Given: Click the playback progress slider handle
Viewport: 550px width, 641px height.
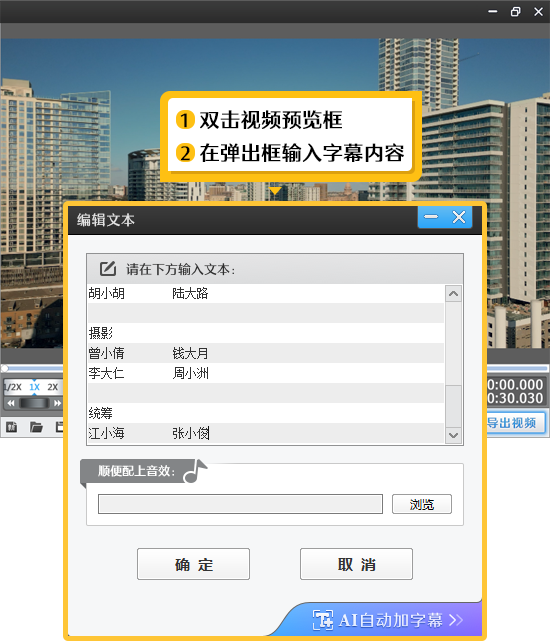Looking at the screenshot, I should (x=5, y=368).
